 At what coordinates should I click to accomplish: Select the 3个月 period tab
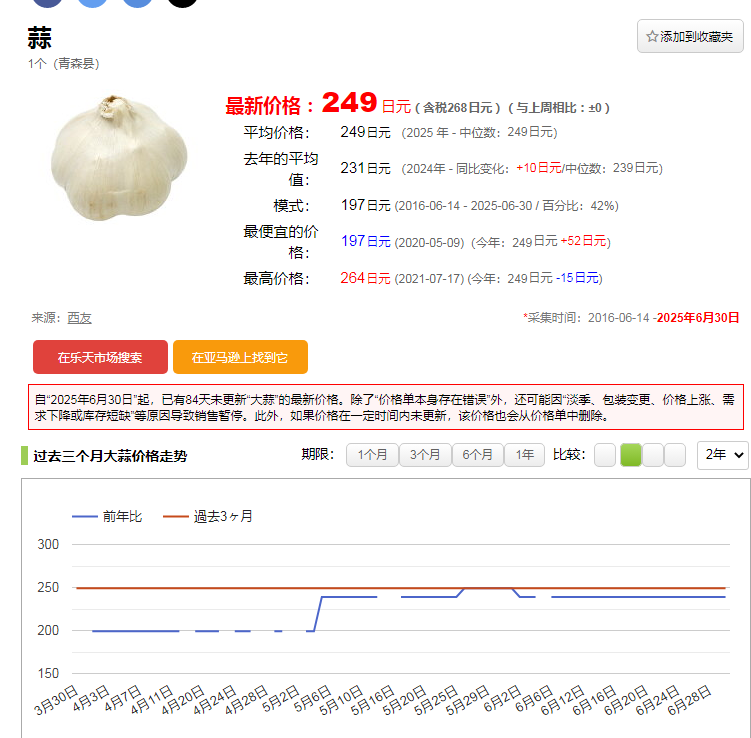[425, 455]
